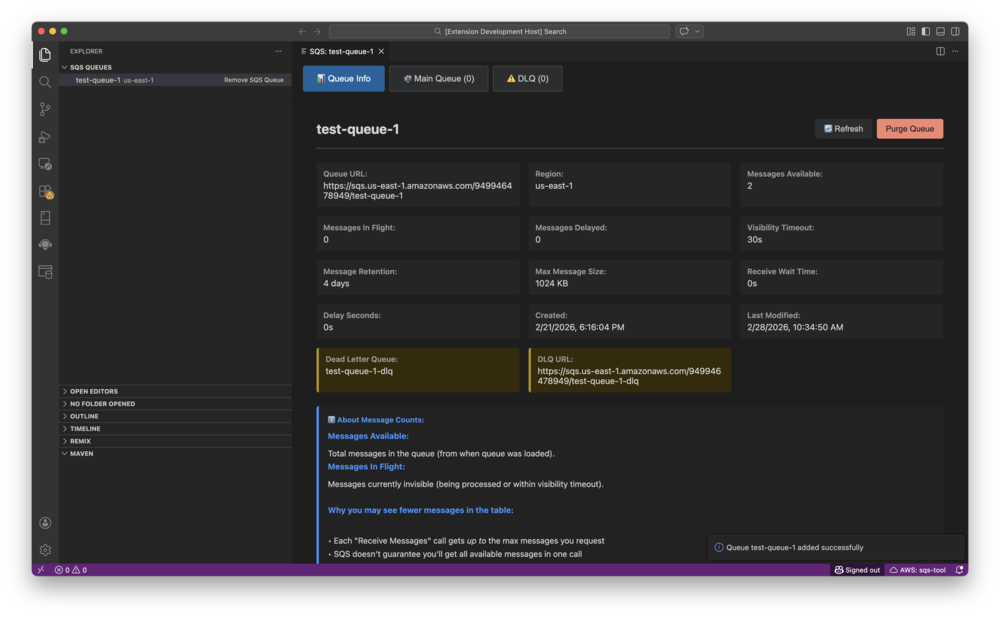
Task: Click the Refresh button
Action: (x=843, y=129)
